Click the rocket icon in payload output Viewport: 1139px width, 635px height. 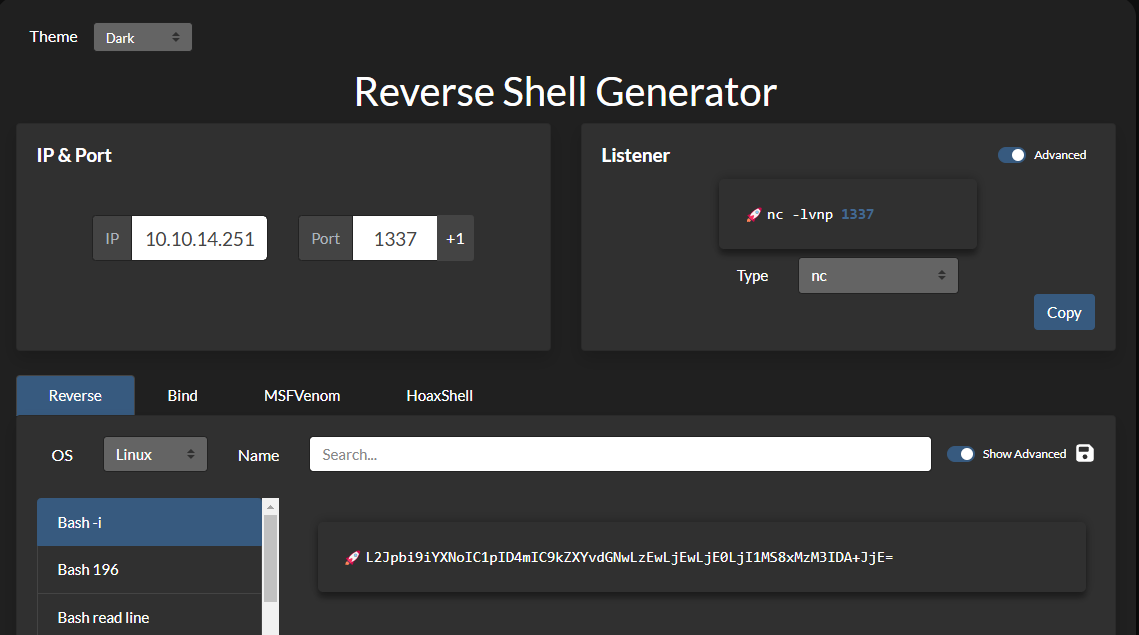[x=352, y=557]
